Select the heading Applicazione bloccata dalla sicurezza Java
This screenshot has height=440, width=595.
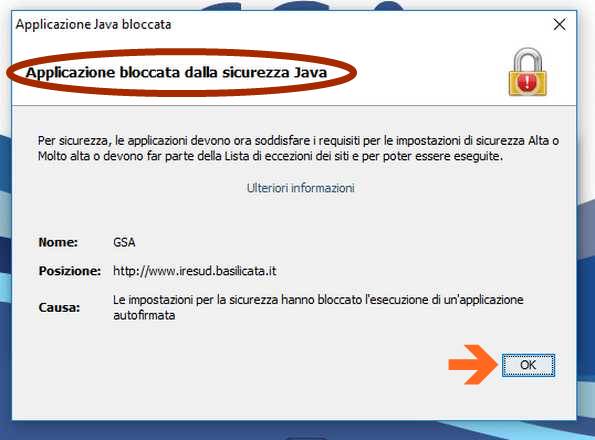pos(176,72)
